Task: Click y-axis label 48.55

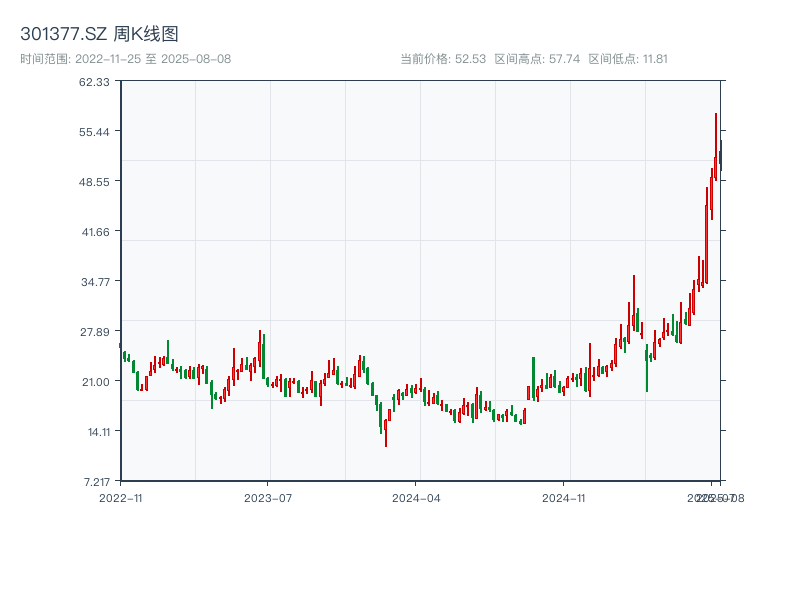Action: (x=94, y=182)
